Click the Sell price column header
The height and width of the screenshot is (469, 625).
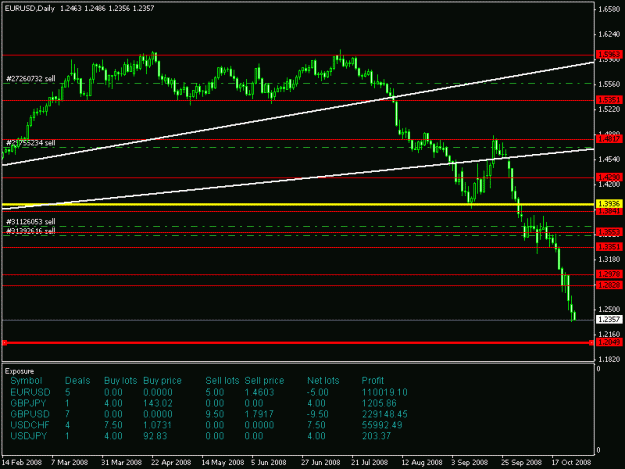pyautogui.click(x=264, y=381)
